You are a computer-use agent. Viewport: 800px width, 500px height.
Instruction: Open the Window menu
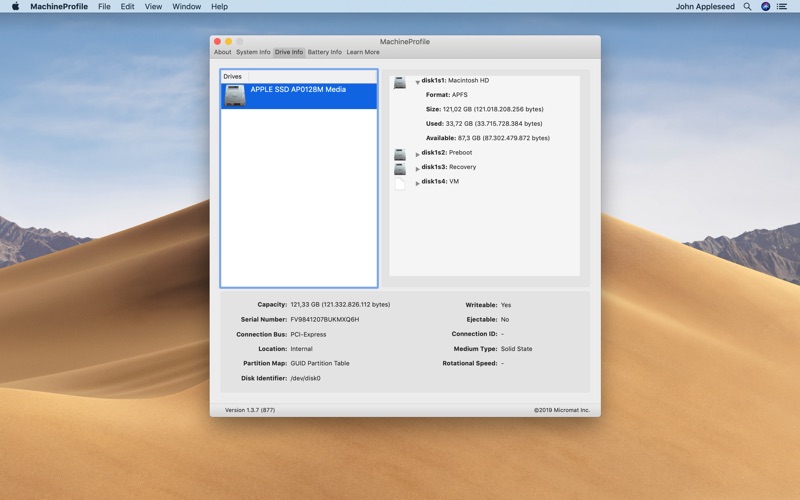point(186,7)
